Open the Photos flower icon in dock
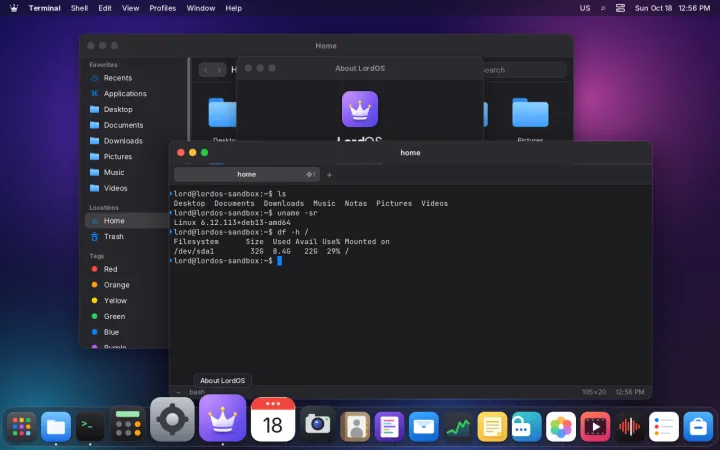The image size is (720, 450). pos(561,427)
